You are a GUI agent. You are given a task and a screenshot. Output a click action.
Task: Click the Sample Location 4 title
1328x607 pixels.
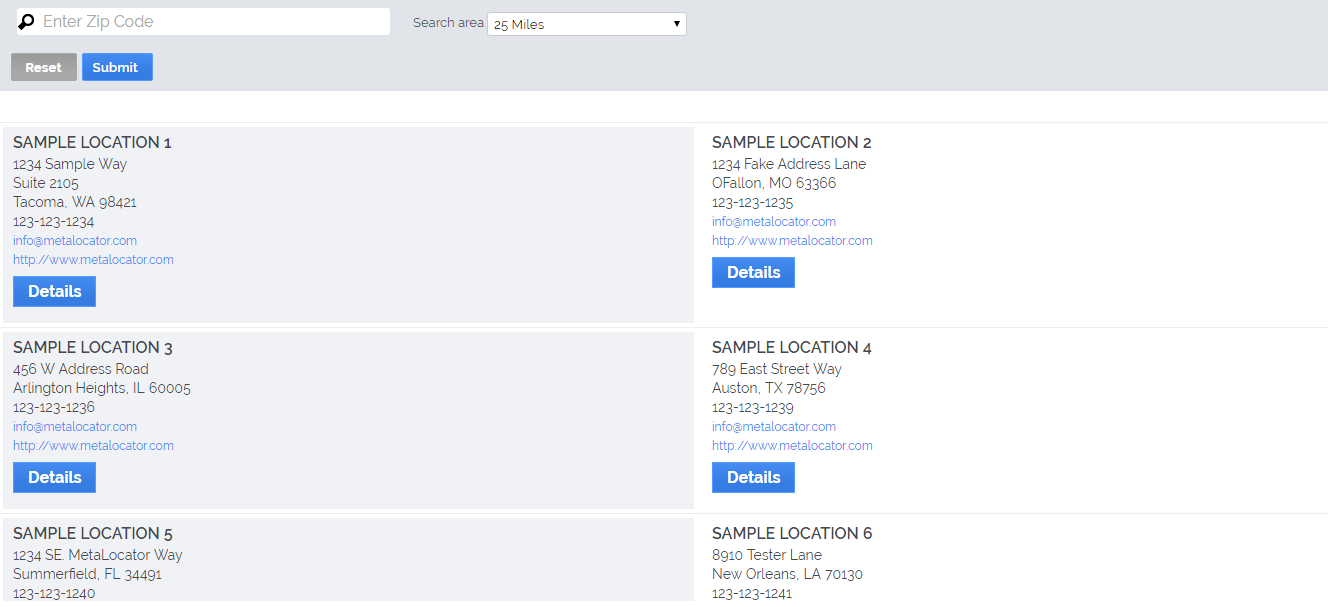point(792,348)
